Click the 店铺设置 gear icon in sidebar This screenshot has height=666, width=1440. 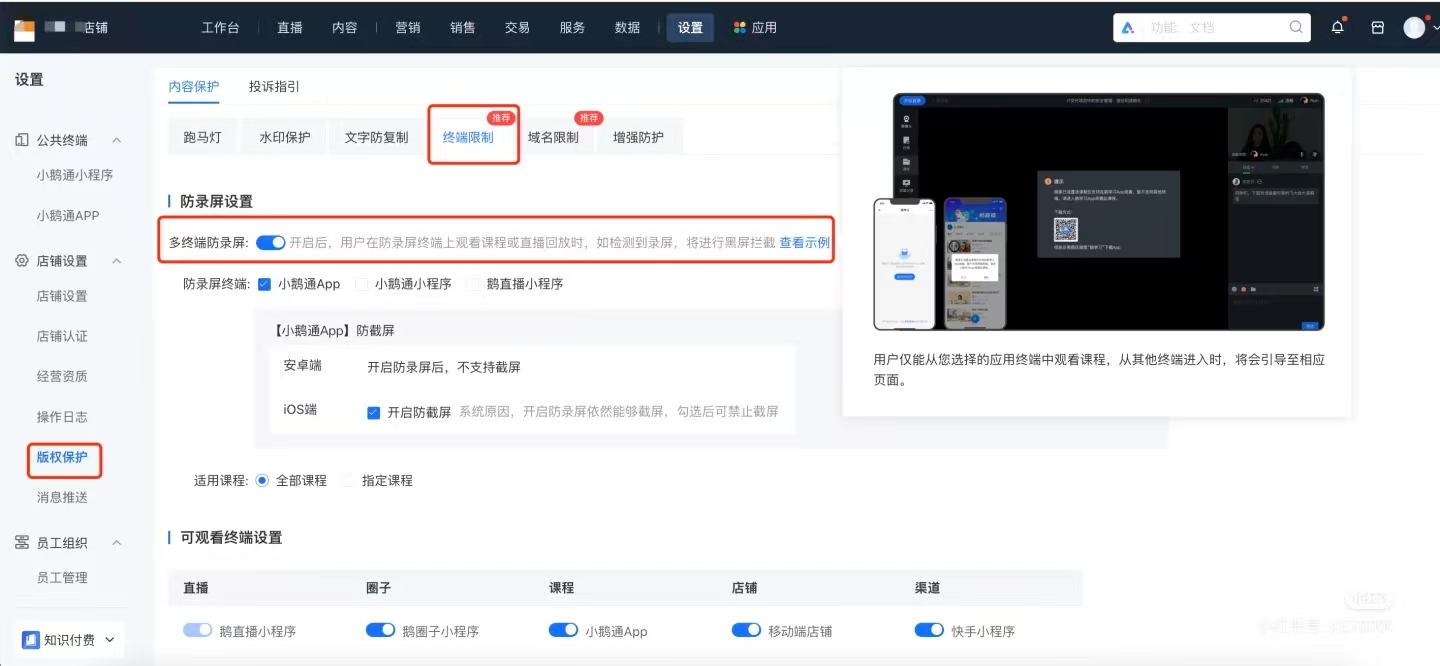tap(22, 260)
